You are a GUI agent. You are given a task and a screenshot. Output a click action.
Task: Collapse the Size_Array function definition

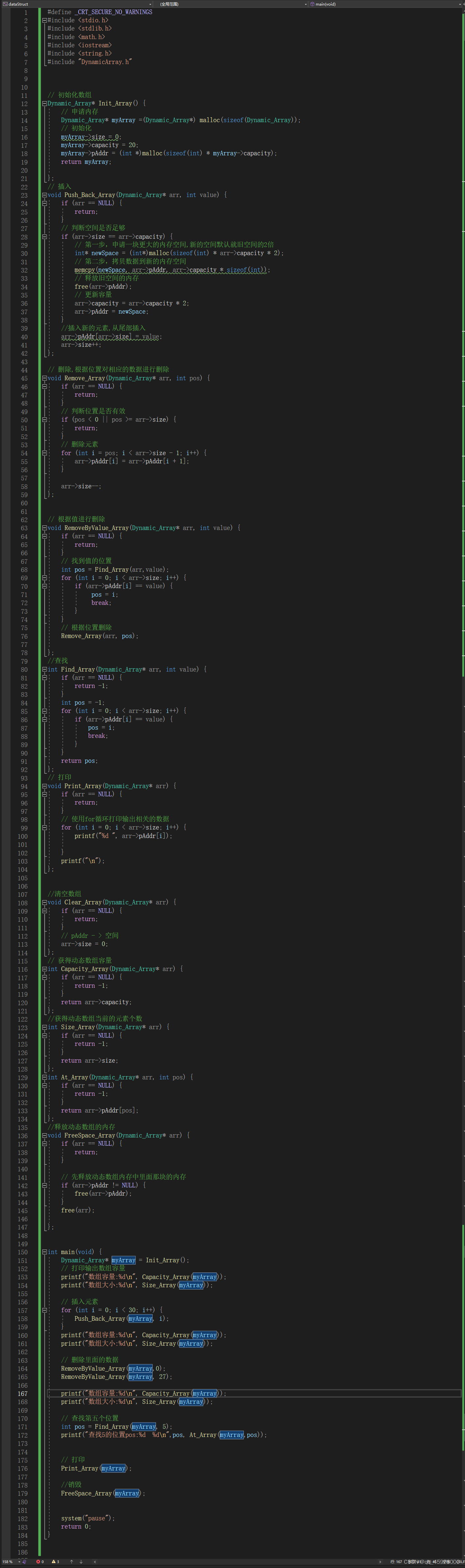[44, 1027]
